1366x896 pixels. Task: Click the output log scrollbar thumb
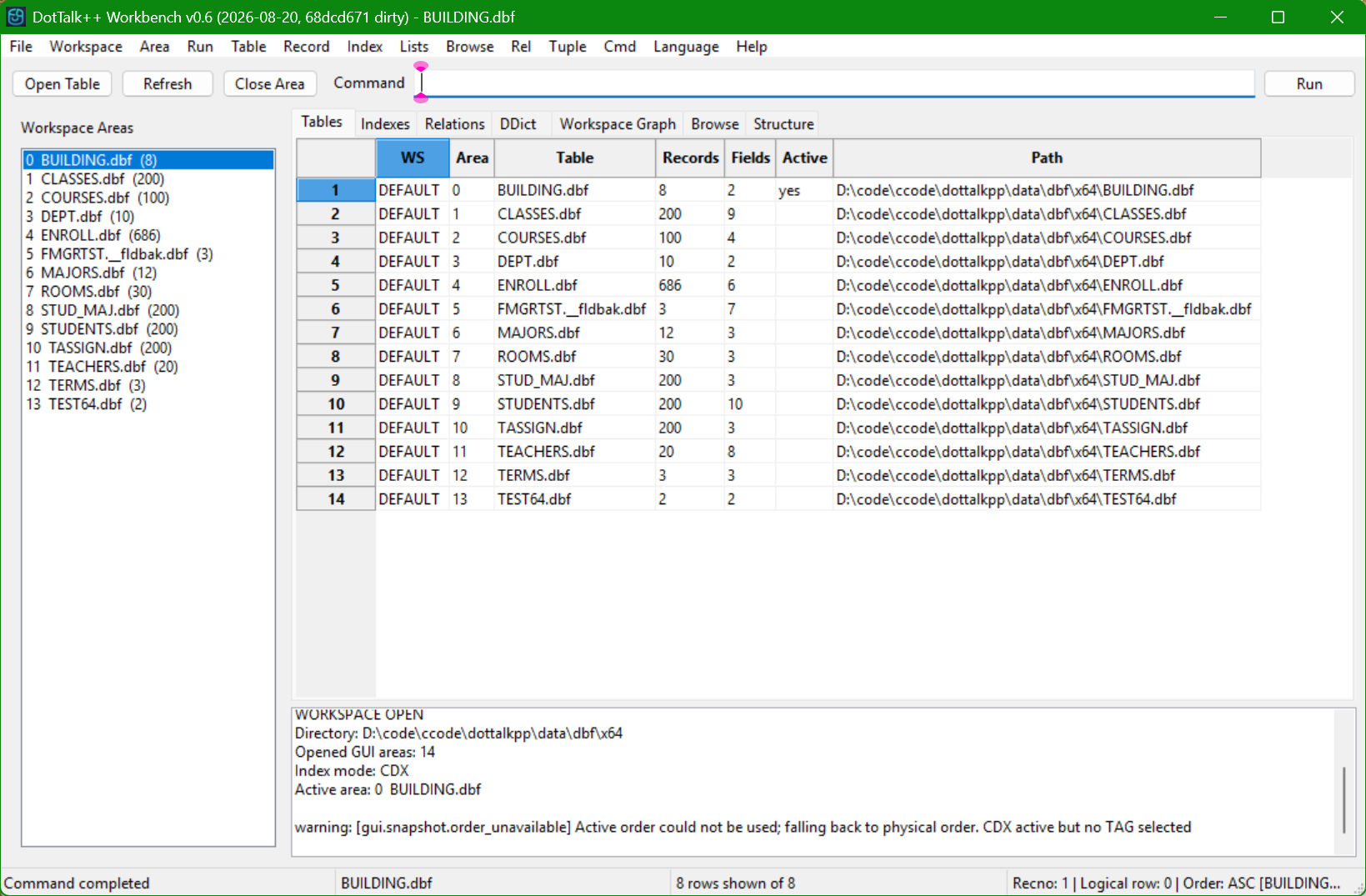click(1343, 800)
